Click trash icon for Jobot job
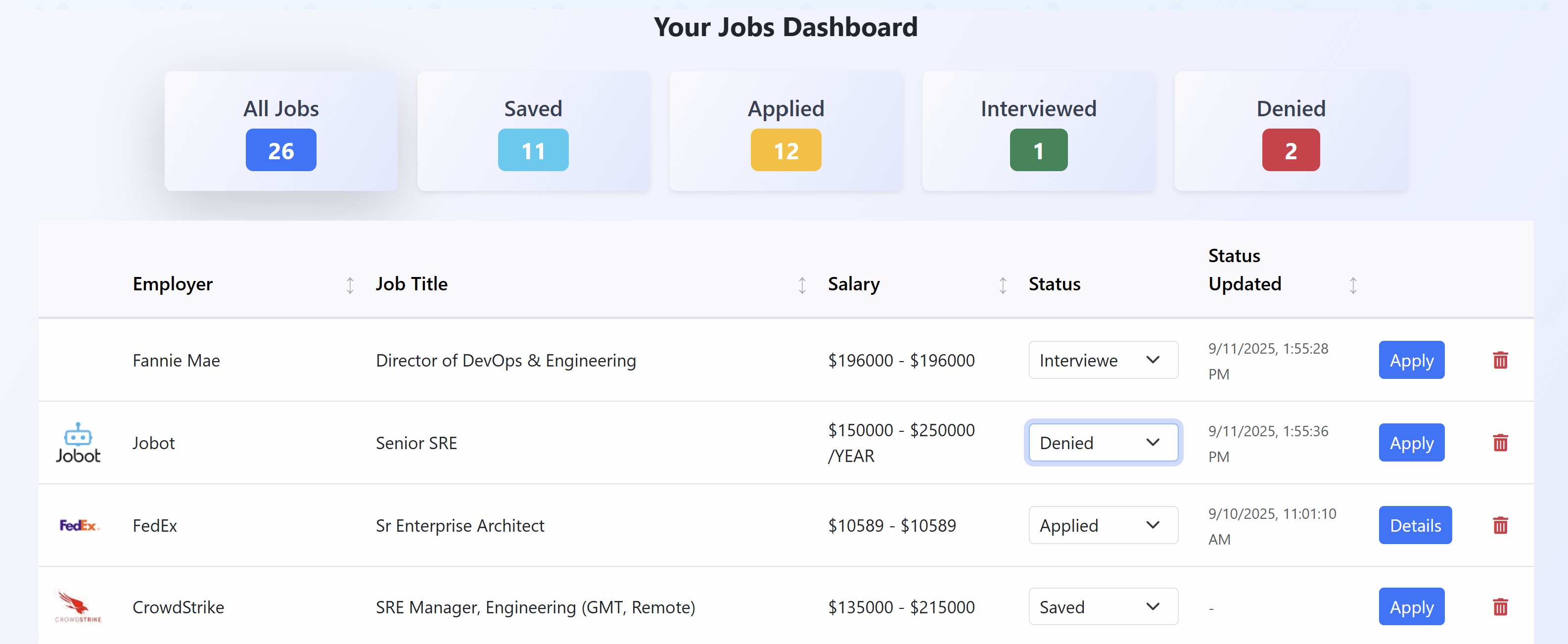Viewport: 1568px width, 644px height. [x=1500, y=443]
